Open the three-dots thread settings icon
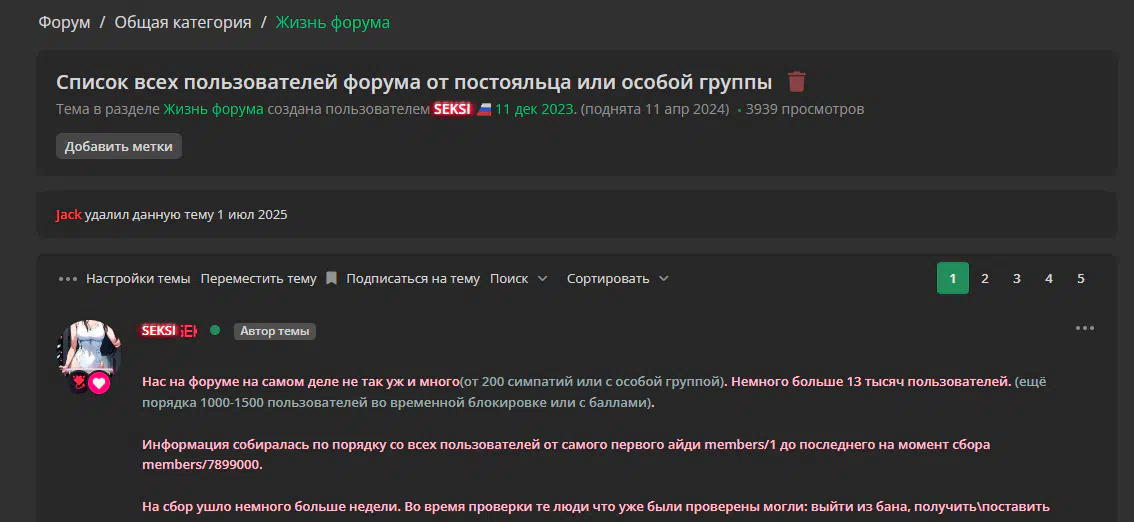The image size is (1134, 522). [67, 279]
